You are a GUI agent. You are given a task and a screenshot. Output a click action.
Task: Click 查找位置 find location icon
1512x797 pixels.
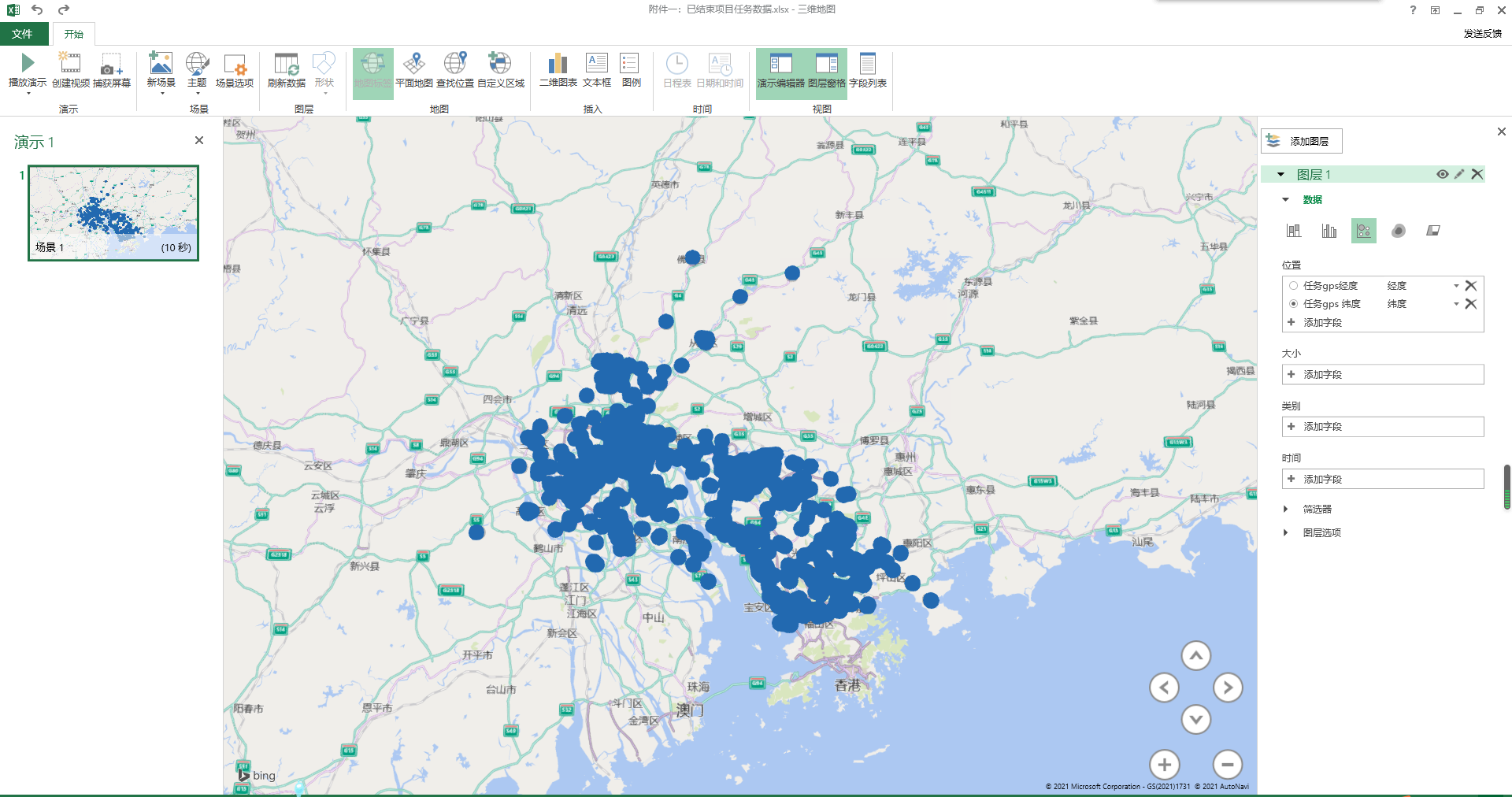click(x=455, y=63)
